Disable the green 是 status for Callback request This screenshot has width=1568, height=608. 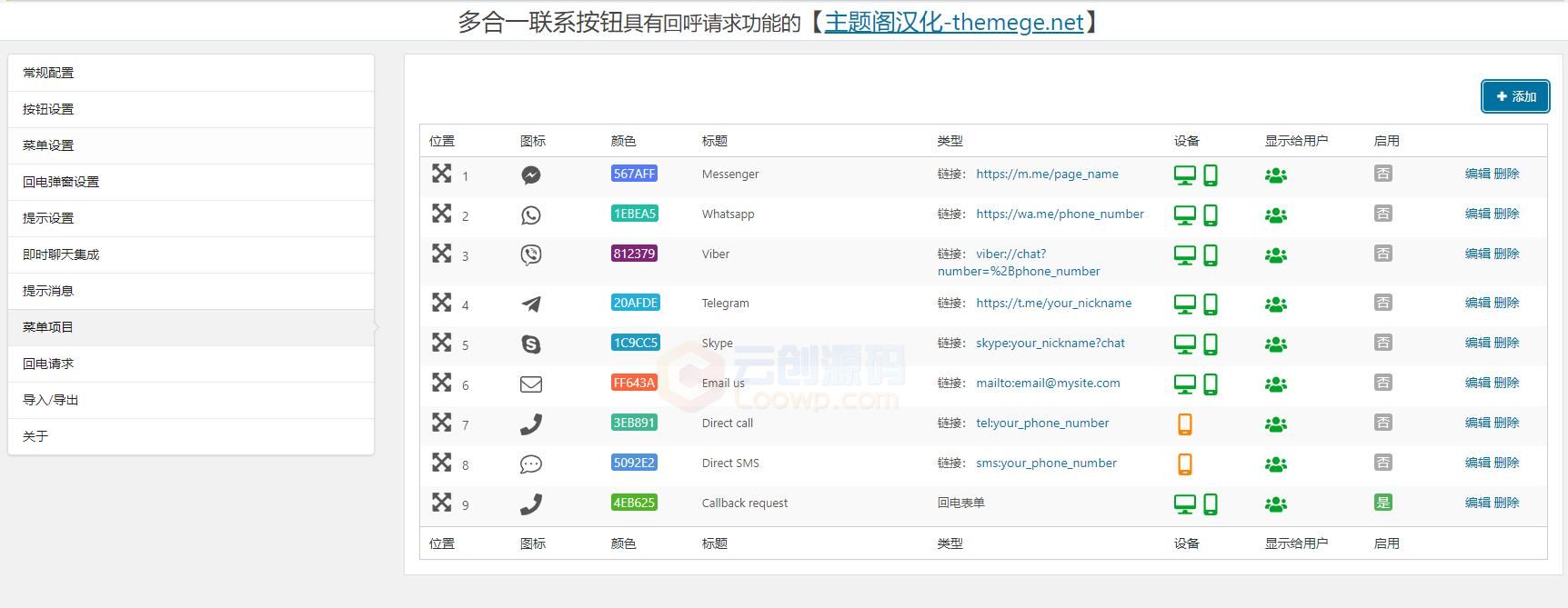[x=1382, y=503]
